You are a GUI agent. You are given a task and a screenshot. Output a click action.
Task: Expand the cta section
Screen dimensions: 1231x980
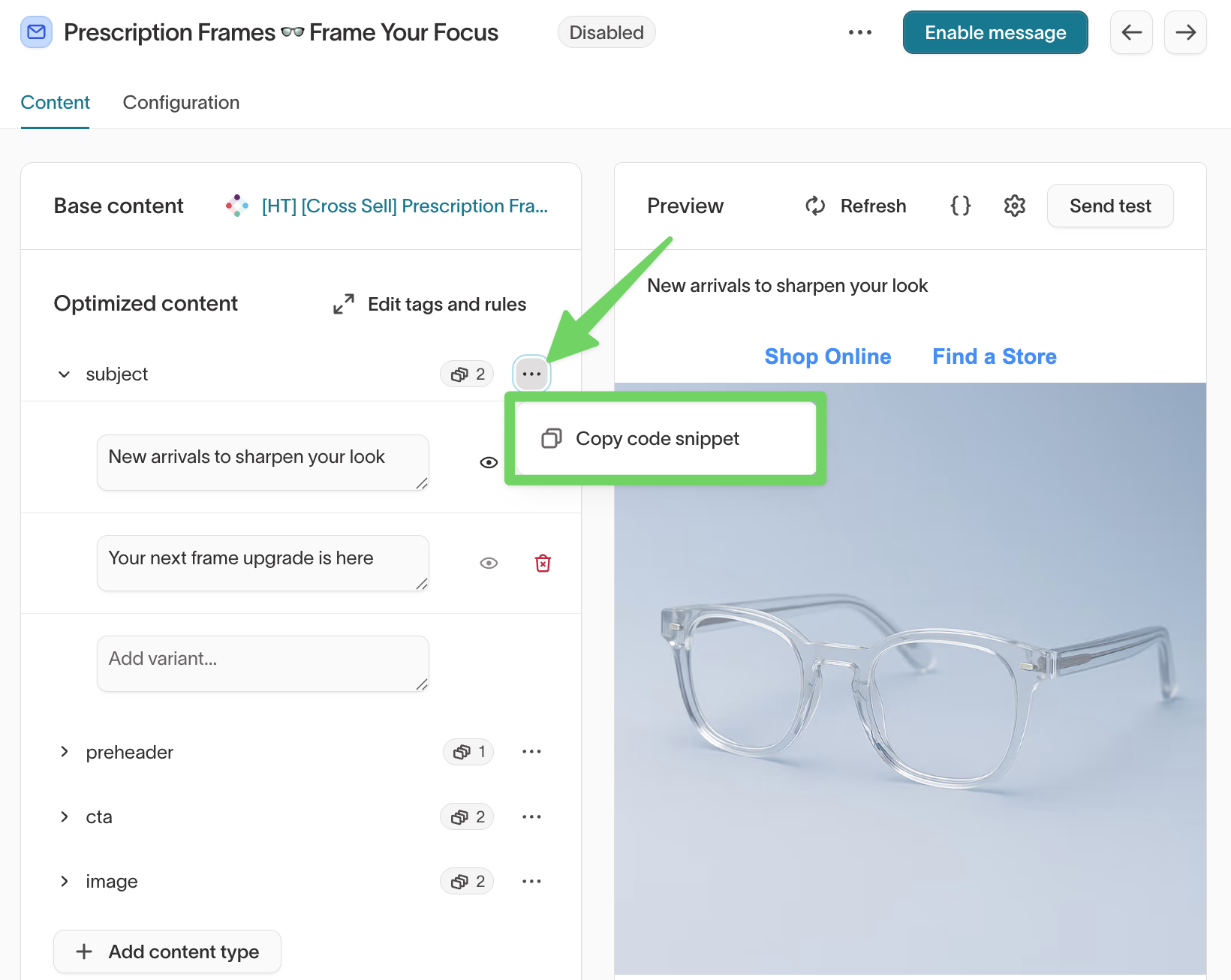pos(64,816)
